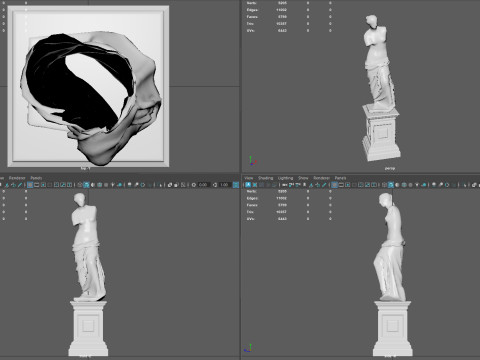Viewport: 480px width, 360px height.
Task: Click 'Faces:' readout in side view panel
Action: pyautogui.click(x=252, y=205)
